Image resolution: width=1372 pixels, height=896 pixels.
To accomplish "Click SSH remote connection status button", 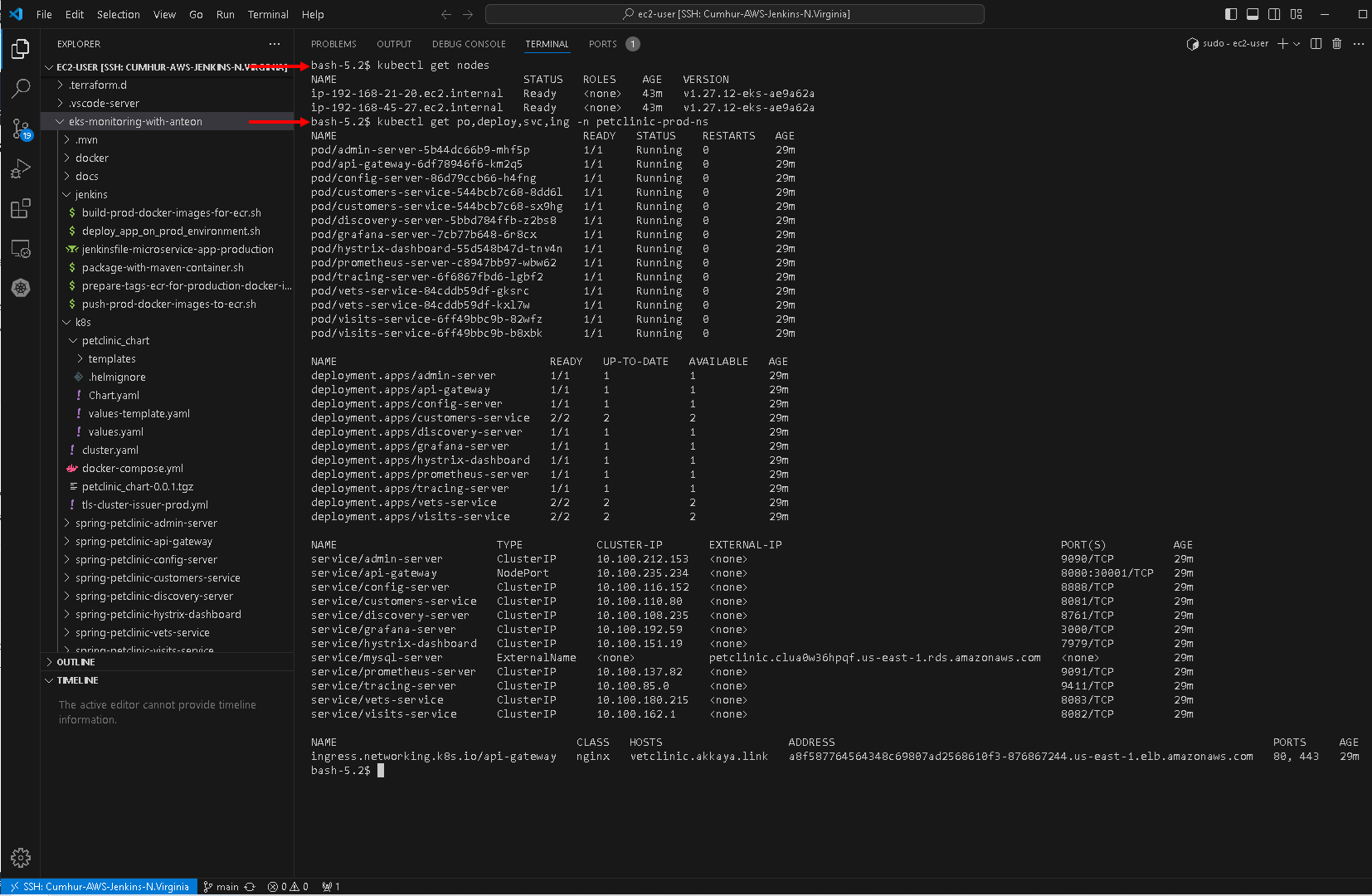I will (100, 887).
